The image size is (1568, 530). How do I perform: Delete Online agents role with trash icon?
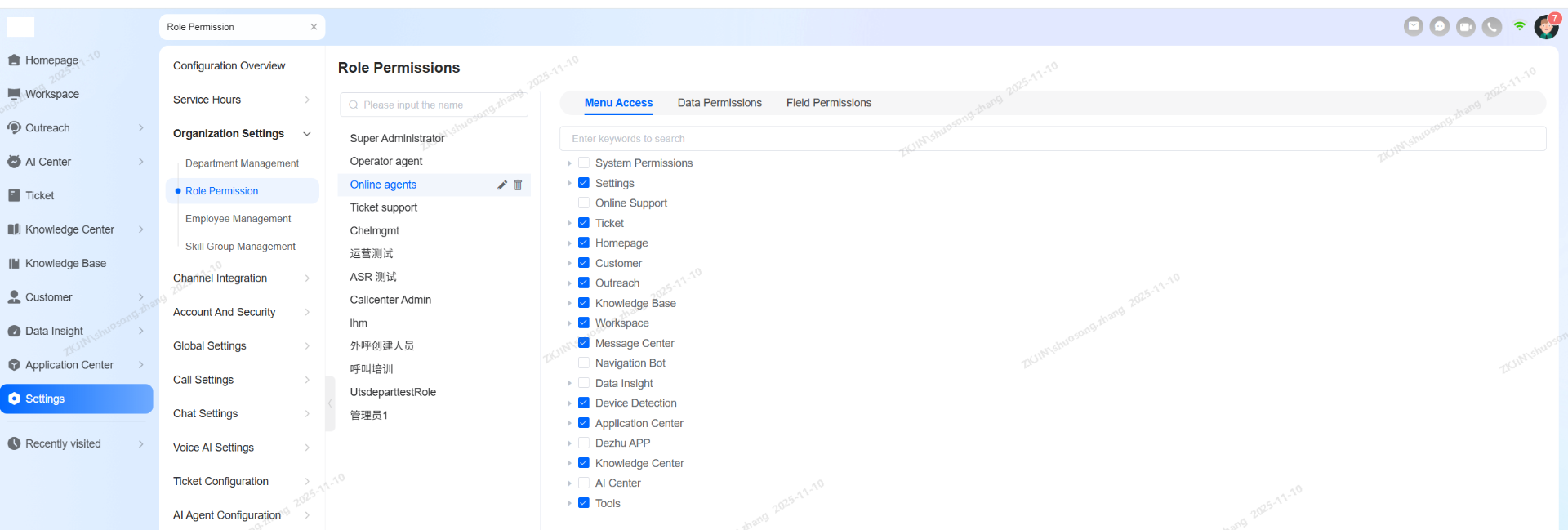518,185
